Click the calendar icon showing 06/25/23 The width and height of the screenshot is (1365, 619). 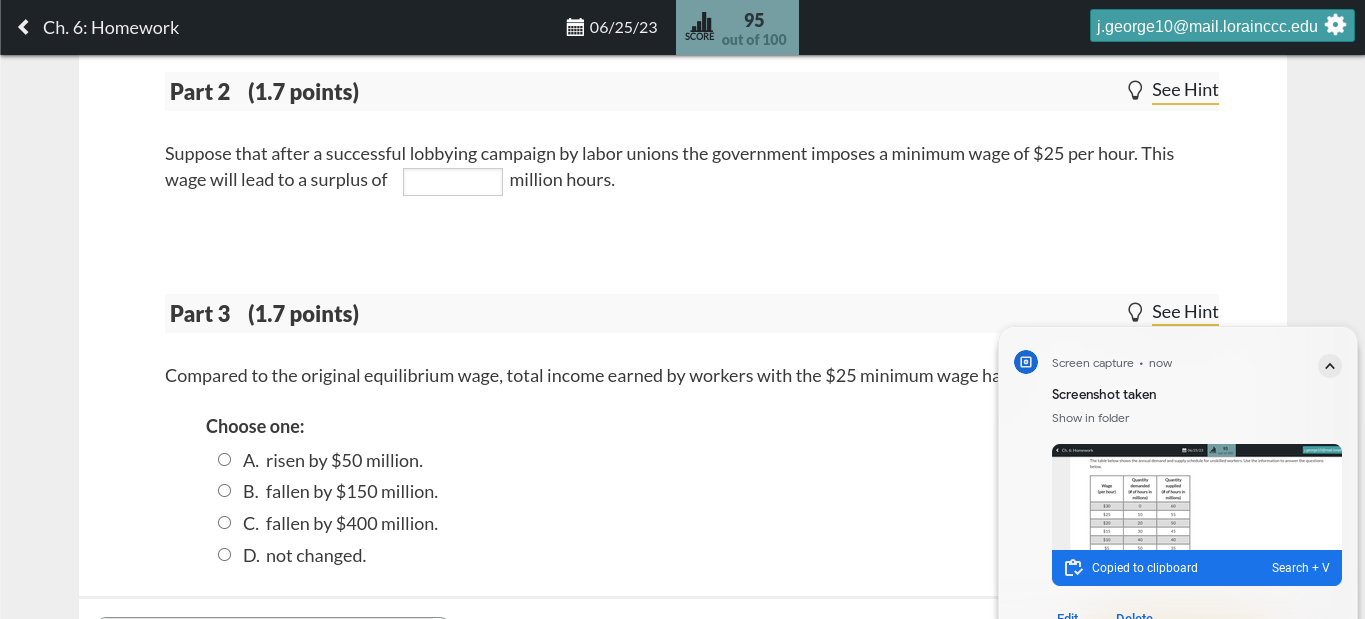point(574,27)
